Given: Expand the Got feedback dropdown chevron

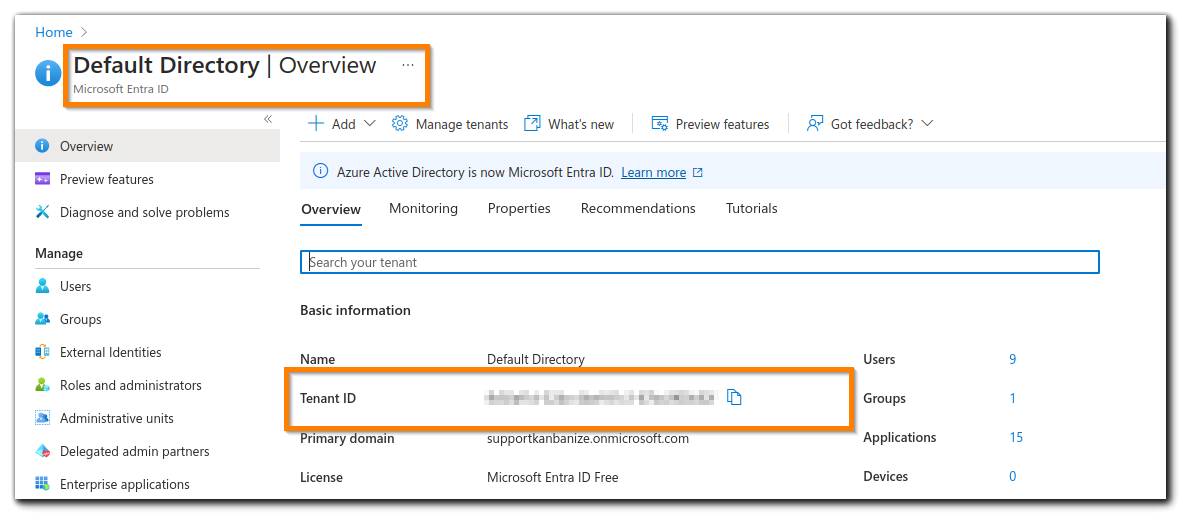Looking at the screenshot, I should [x=927, y=123].
